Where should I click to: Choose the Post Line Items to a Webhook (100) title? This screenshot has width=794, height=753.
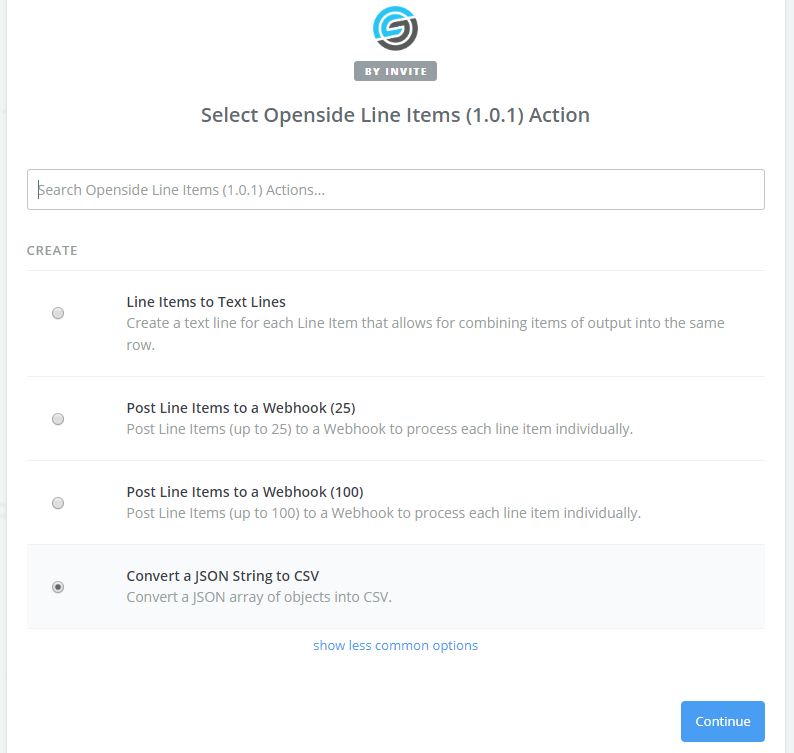tap(245, 492)
